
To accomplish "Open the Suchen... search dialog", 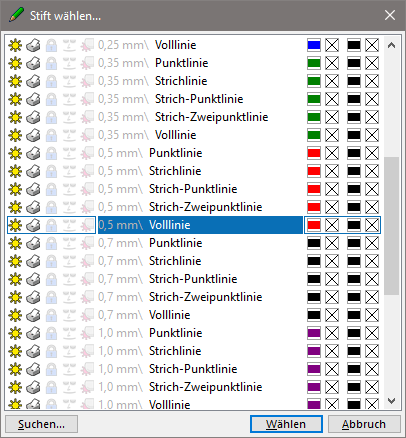I will (42, 424).
